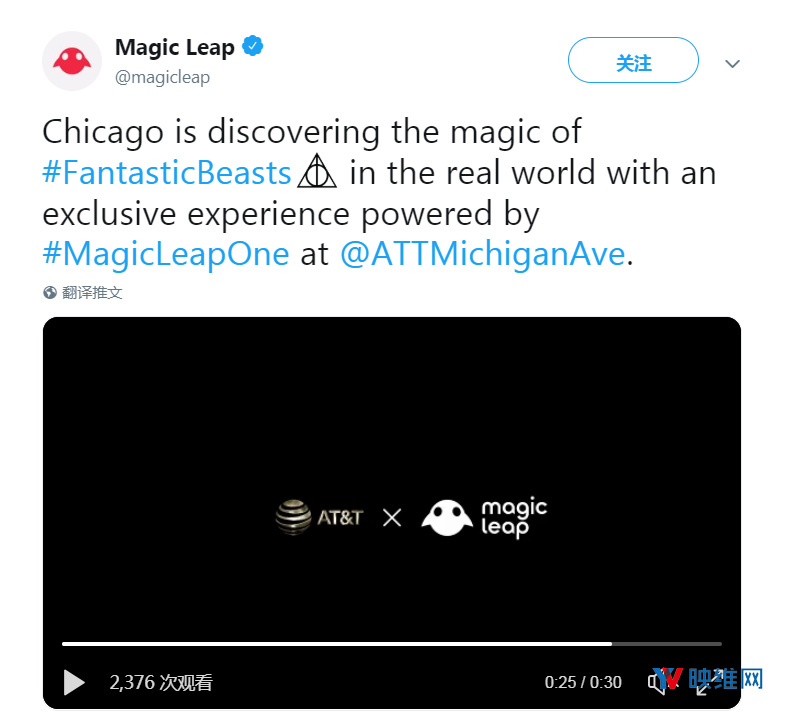Viewport: 786px width, 712px height.
Task: Click the AT&T globe logo in video
Action: click(293, 517)
